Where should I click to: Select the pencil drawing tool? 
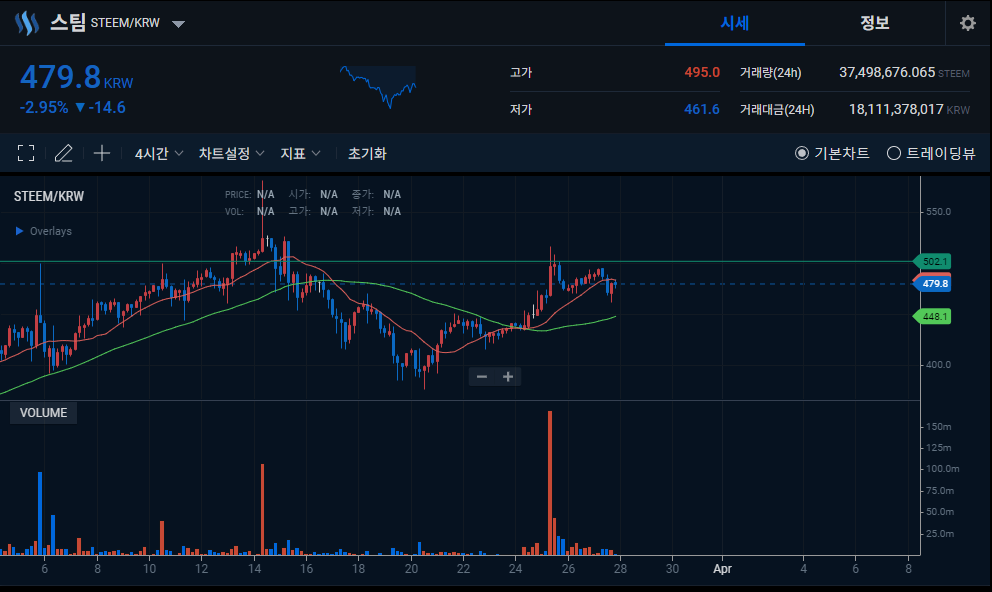pos(63,153)
